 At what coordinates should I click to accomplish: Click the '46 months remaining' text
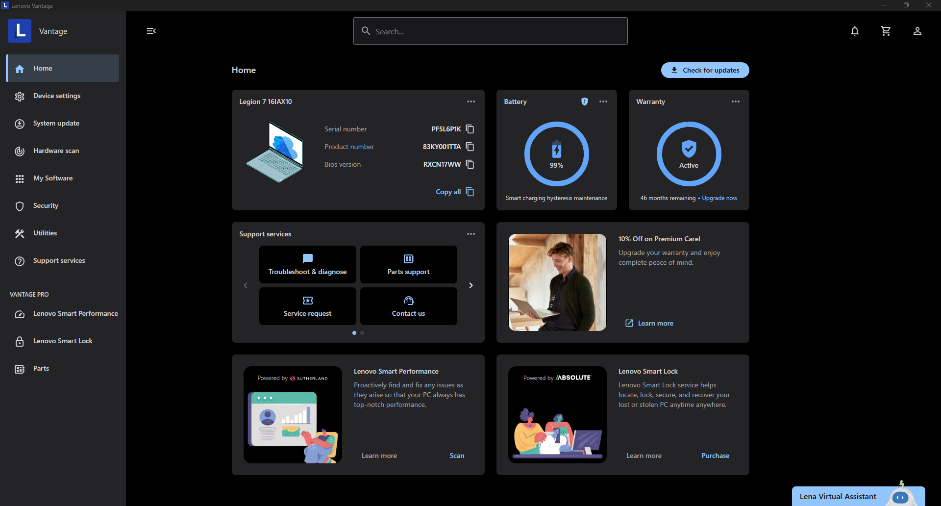667,198
